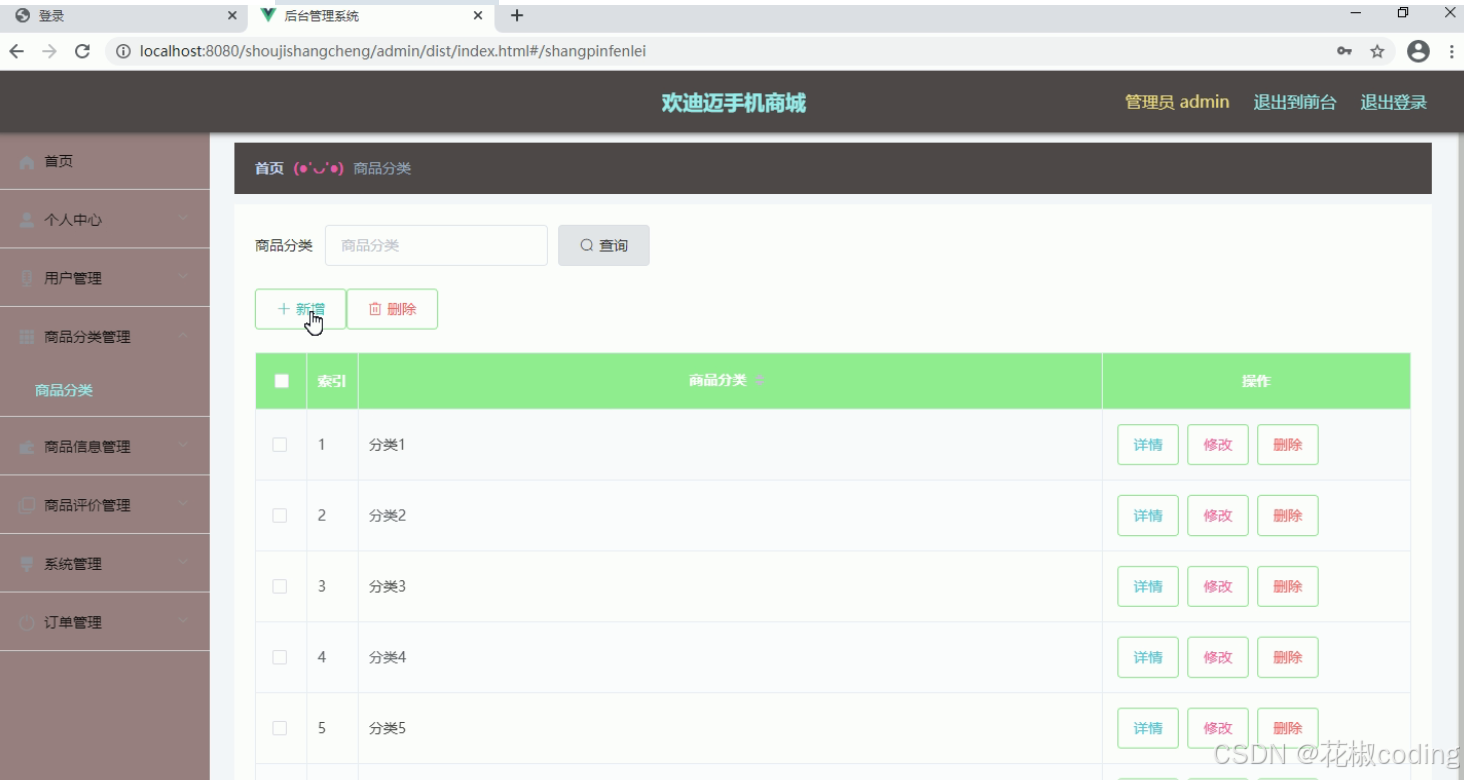Click 退出登录 to log out
Viewport: 1464px width, 780px height.
1393,102
